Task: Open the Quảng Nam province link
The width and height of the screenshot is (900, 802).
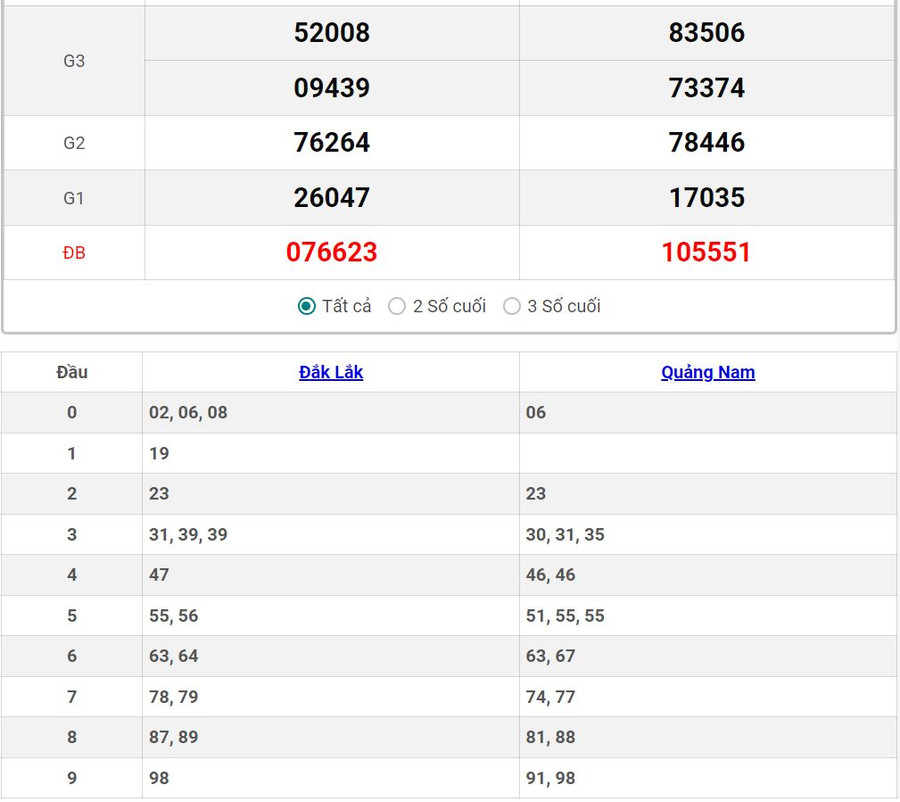Action: (x=708, y=372)
